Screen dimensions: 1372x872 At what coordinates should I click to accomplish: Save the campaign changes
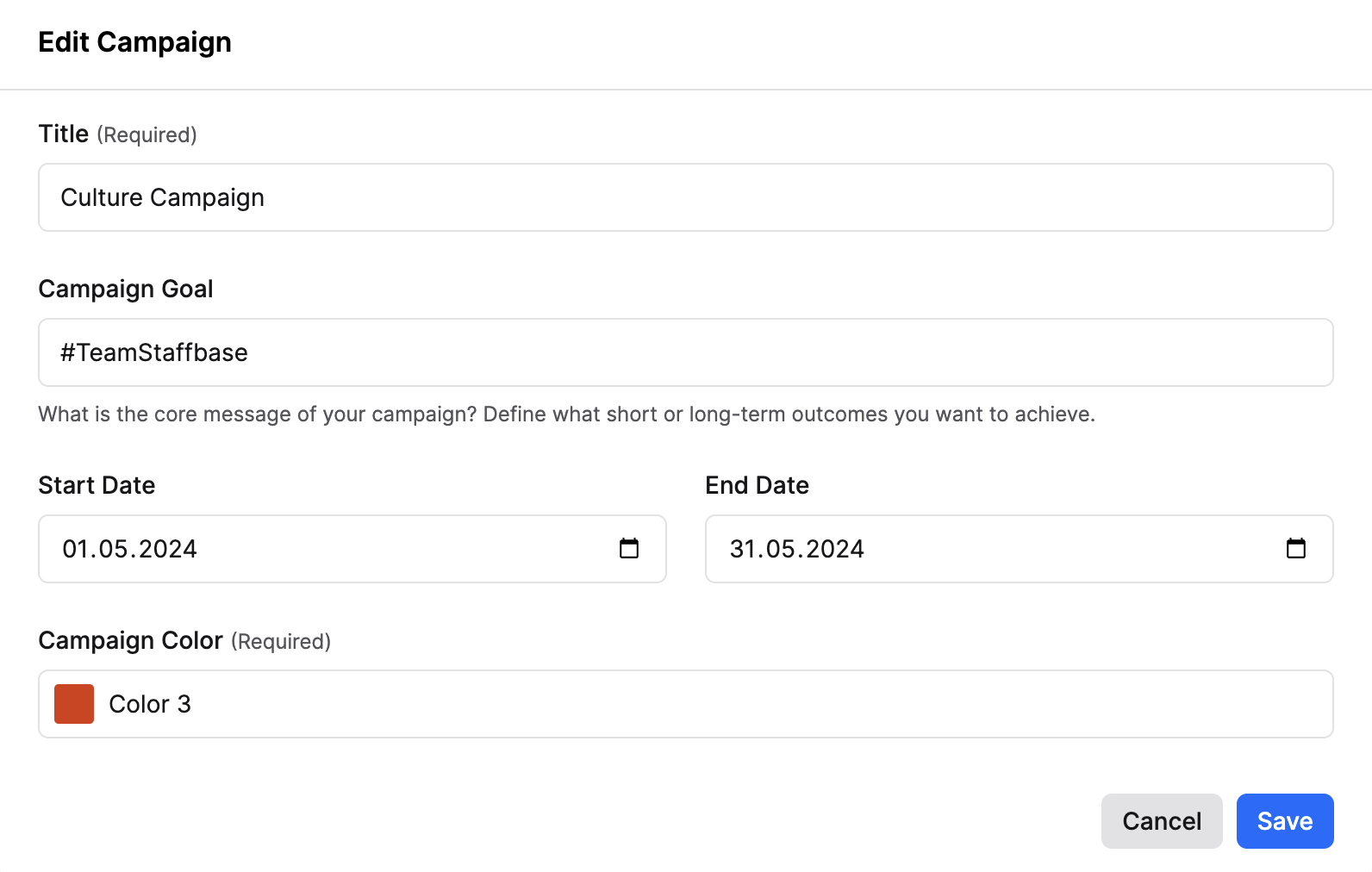coord(1285,821)
